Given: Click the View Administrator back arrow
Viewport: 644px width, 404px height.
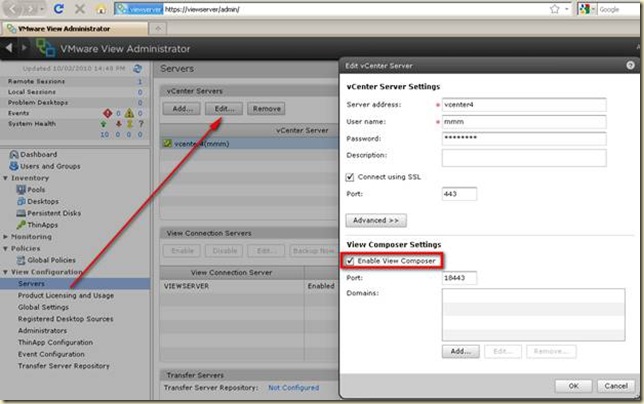Looking at the screenshot, I should tap(9, 48).
